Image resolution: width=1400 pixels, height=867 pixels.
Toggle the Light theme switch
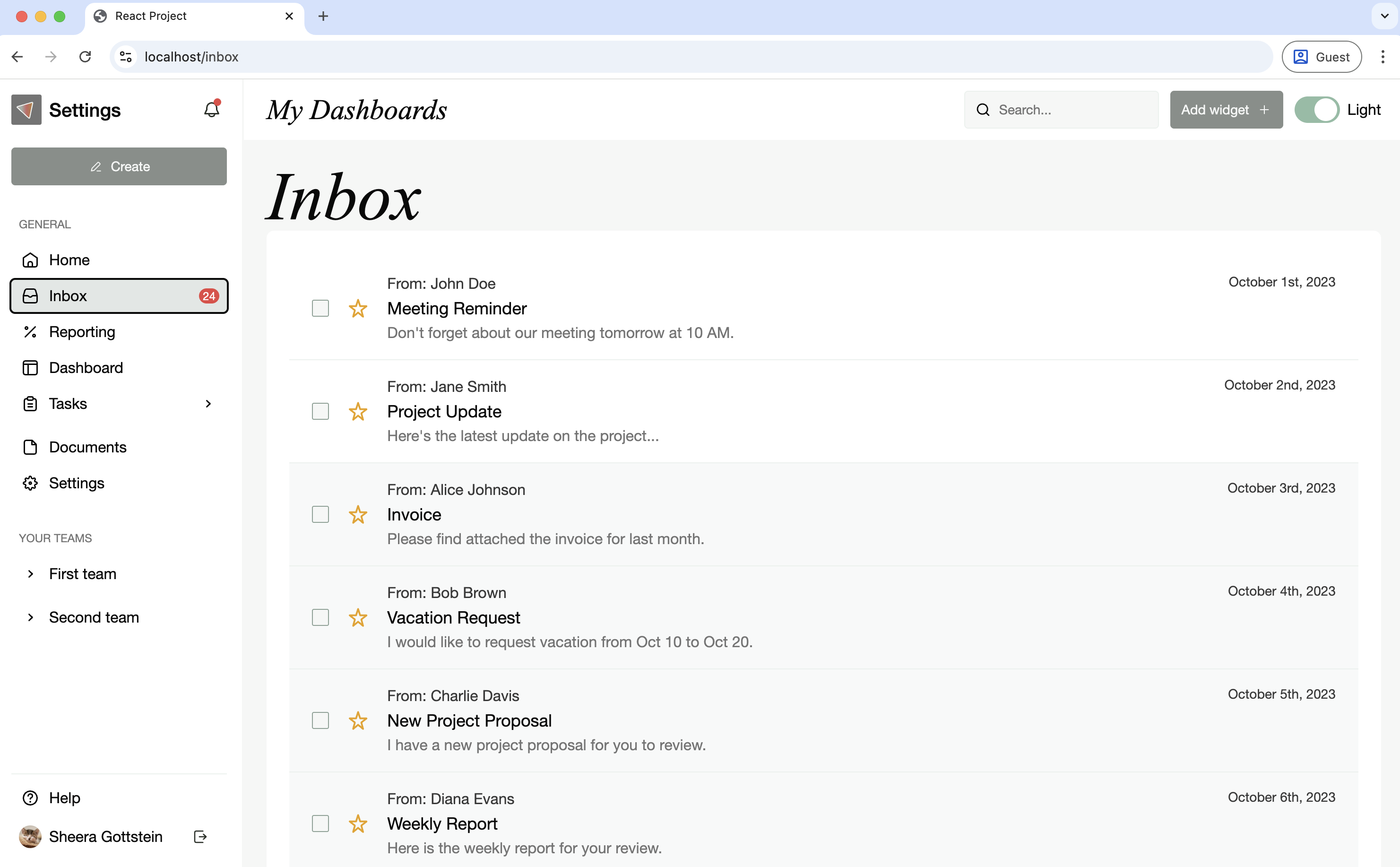click(x=1316, y=110)
